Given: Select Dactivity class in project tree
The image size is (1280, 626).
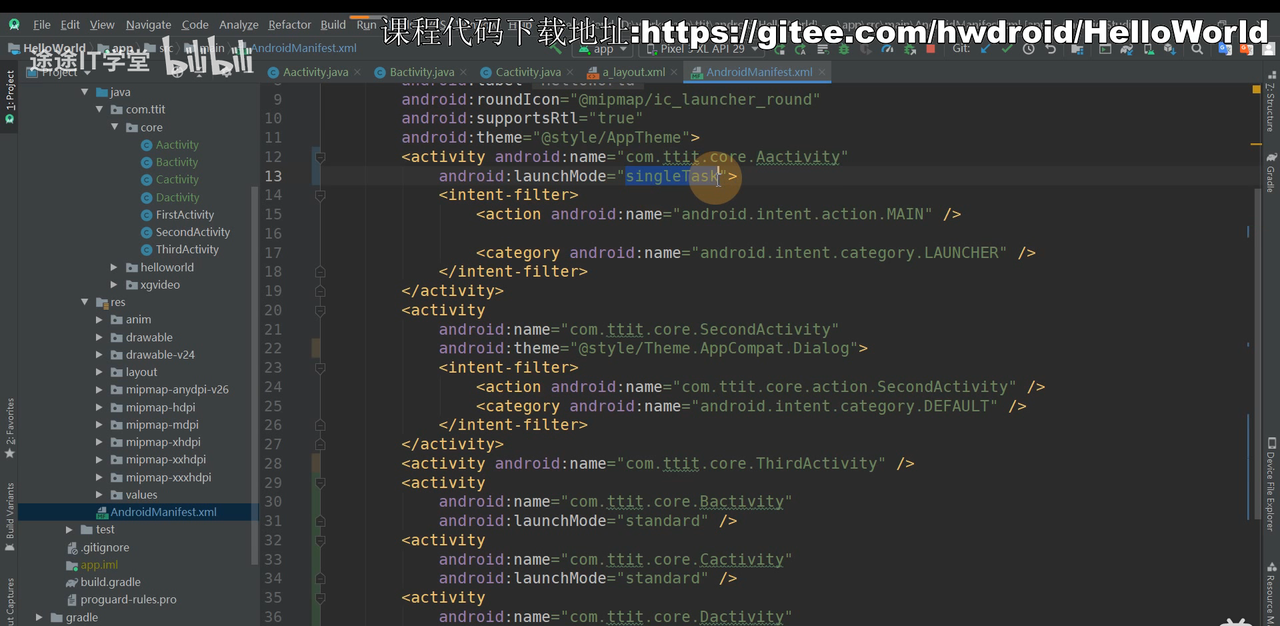Looking at the screenshot, I should (x=177, y=197).
